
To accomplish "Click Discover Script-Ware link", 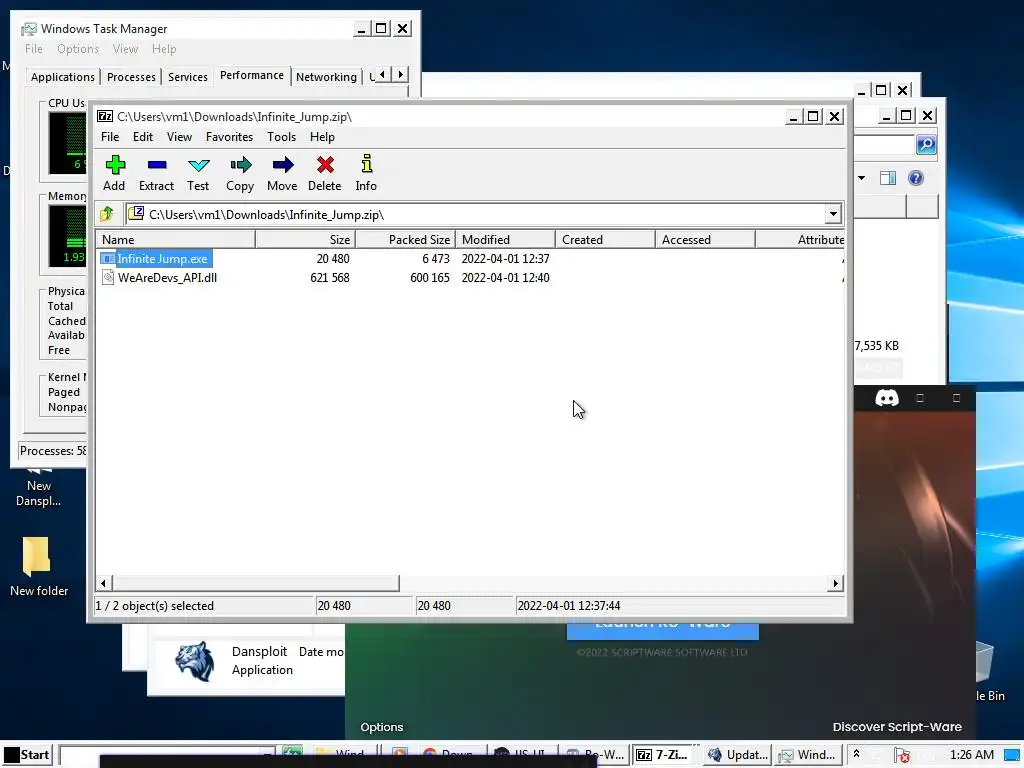I will click(897, 727).
